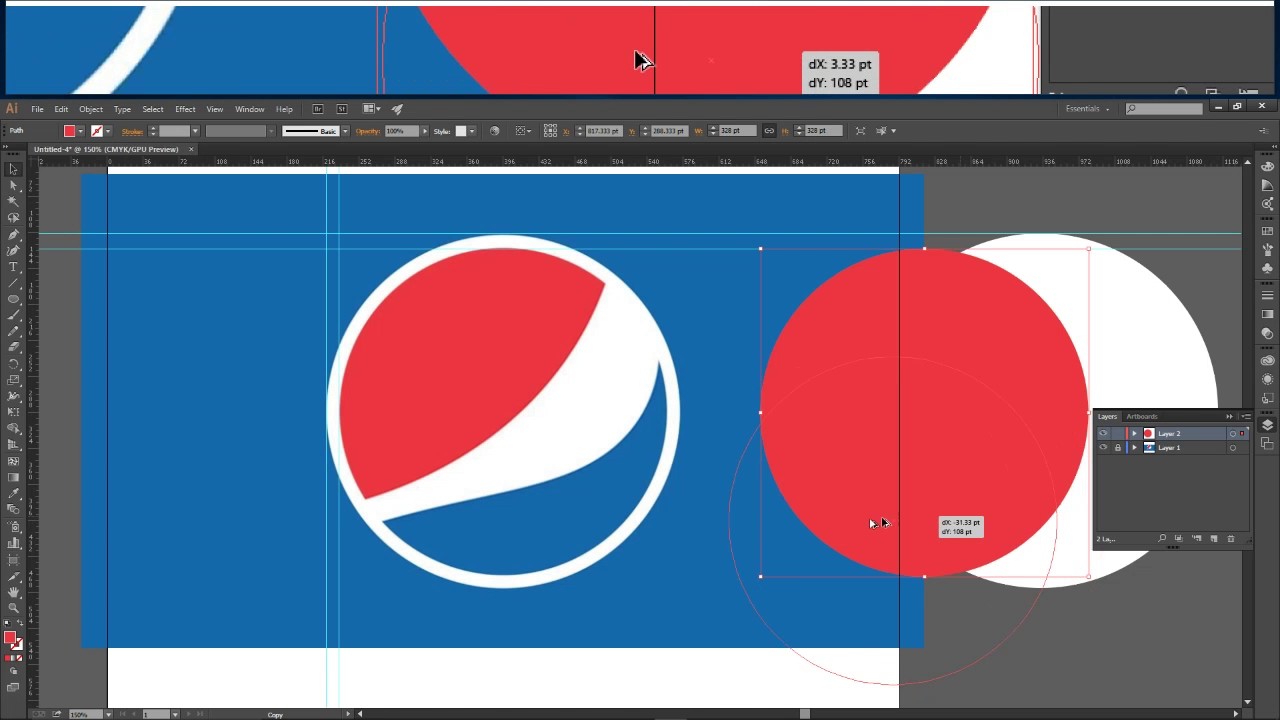Select the Direct Selection tool
This screenshot has height=720, width=1280.
point(13,185)
